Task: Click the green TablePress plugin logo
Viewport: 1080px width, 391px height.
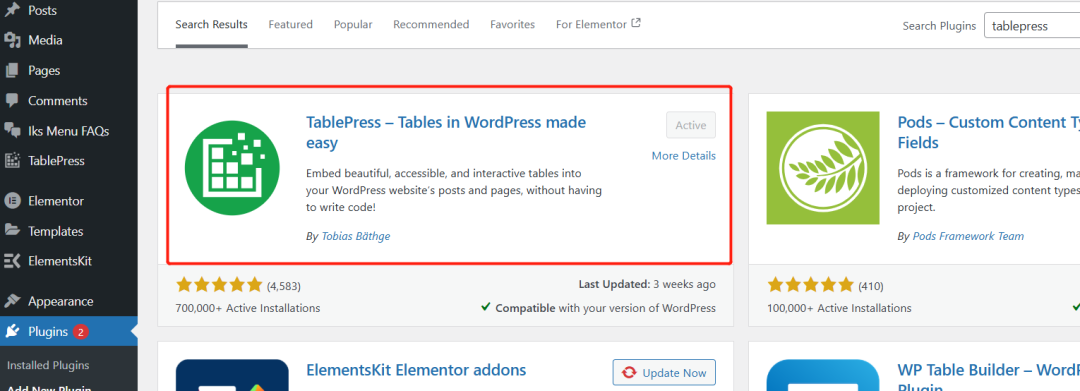Action: pos(232,167)
